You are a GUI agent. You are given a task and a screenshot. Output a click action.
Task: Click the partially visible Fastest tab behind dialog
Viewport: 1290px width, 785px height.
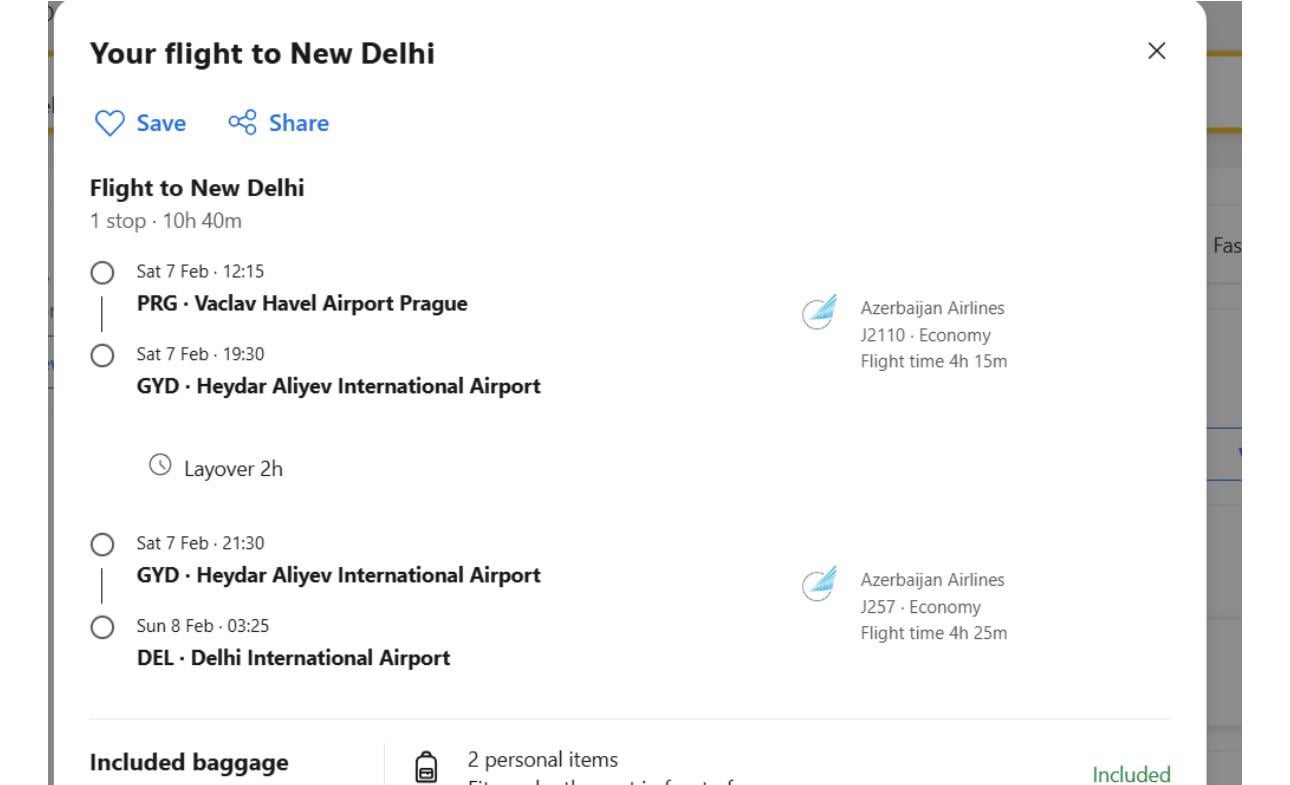tap(1226, 245)
